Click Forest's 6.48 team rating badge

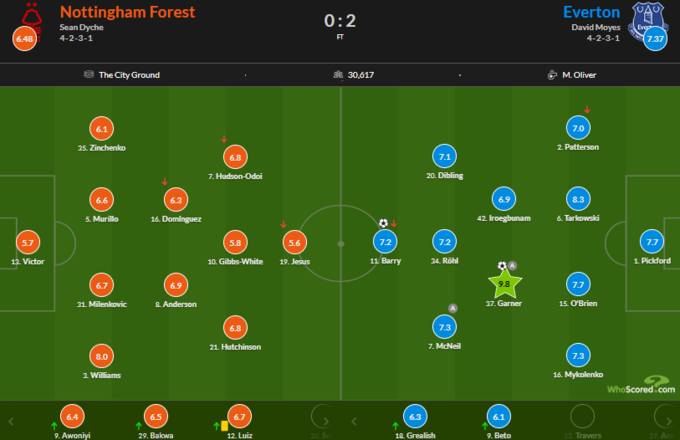point(24,40)
